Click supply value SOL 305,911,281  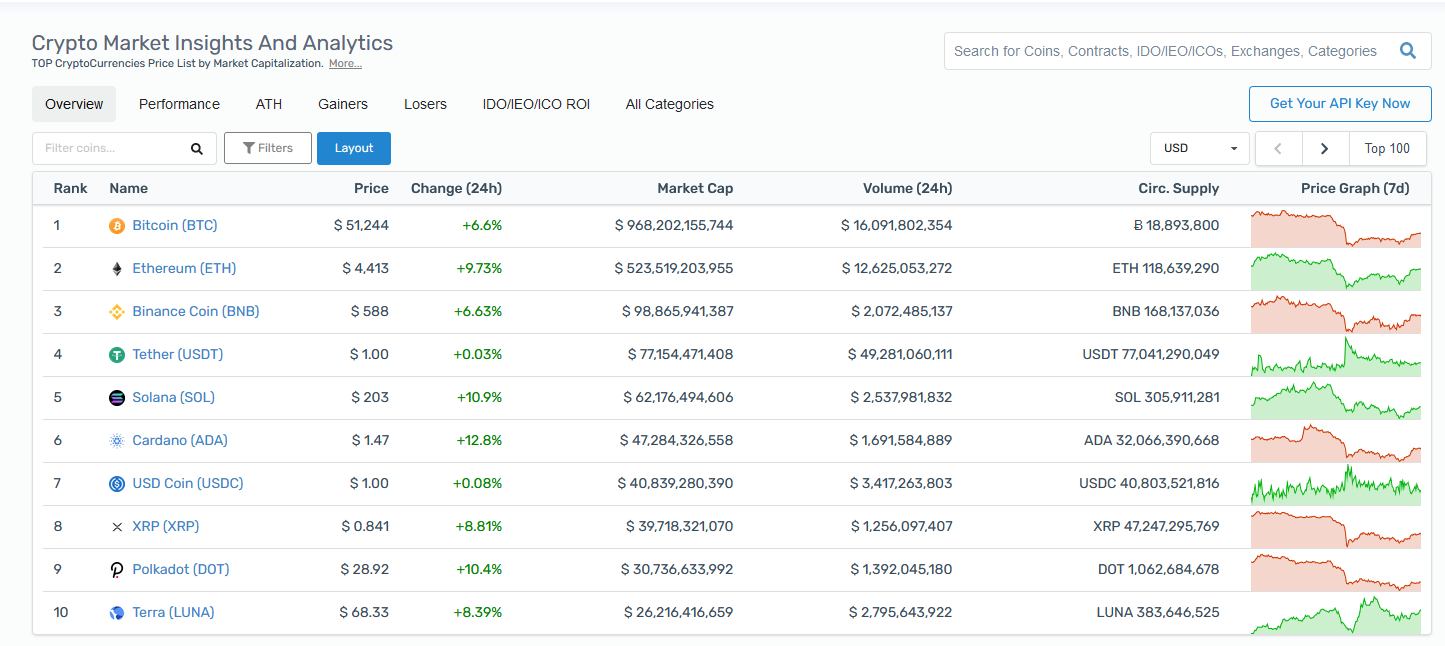[x=1167, y=398]
